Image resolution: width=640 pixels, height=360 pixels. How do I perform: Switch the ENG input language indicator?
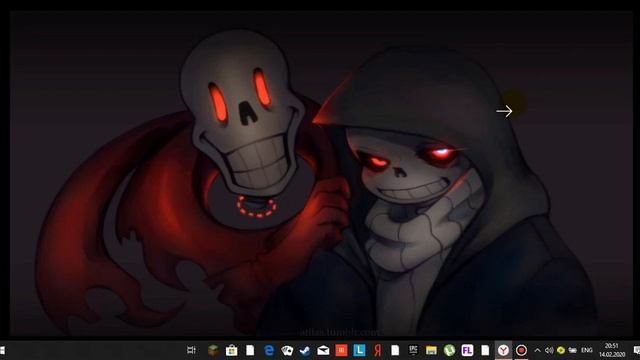(587, 350)
